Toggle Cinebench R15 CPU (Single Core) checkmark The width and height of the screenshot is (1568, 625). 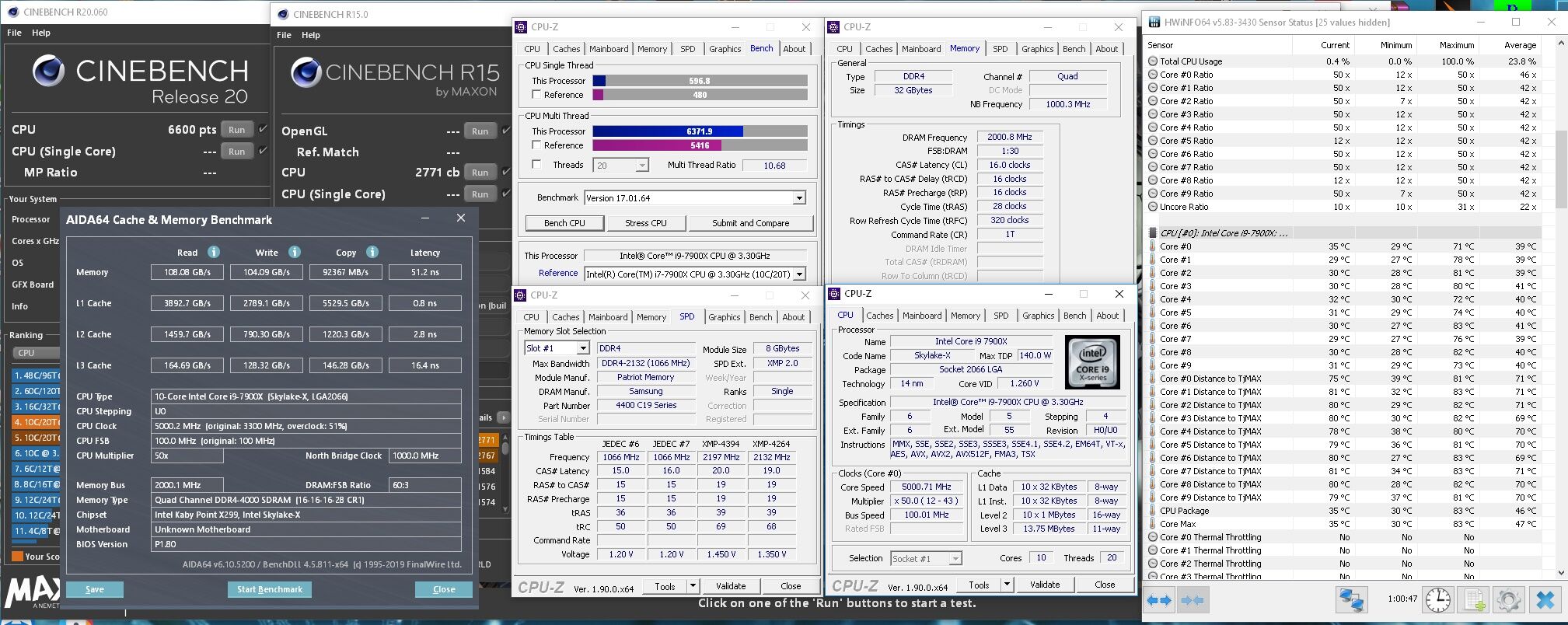point(507,194)
